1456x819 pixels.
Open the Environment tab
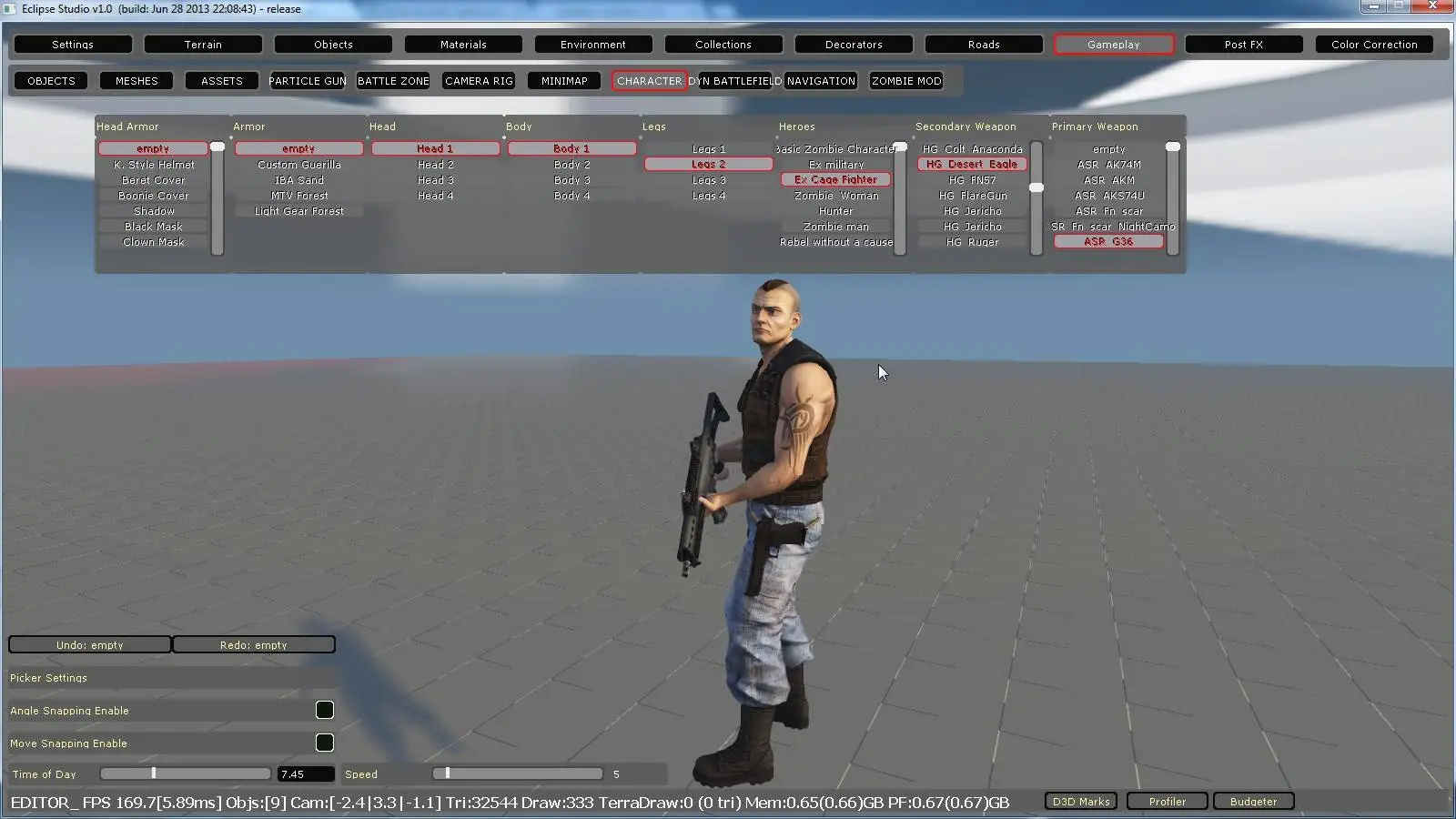pyautogui.click(x=593, y=44)
